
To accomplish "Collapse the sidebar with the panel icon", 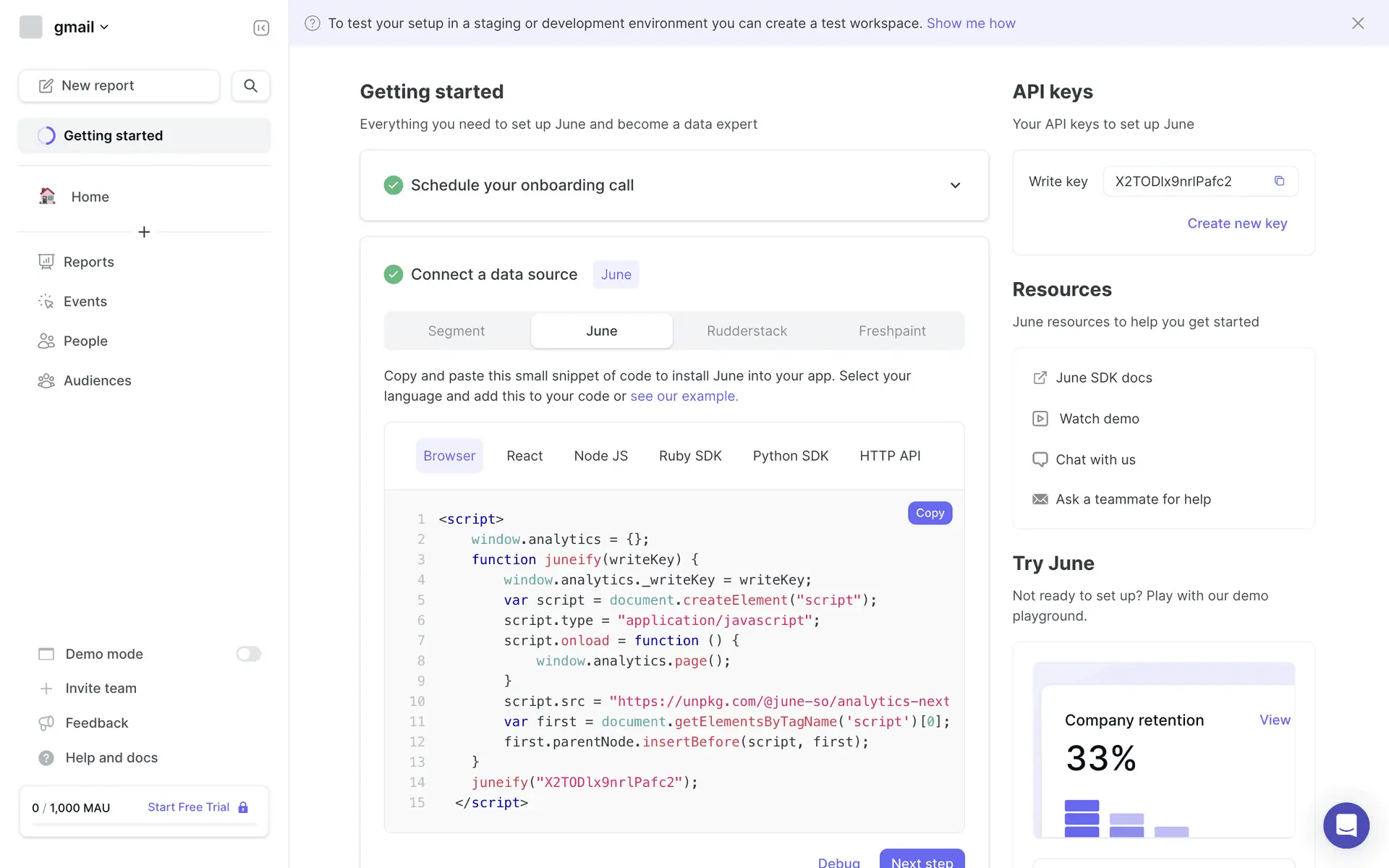I will click(261, 27).
